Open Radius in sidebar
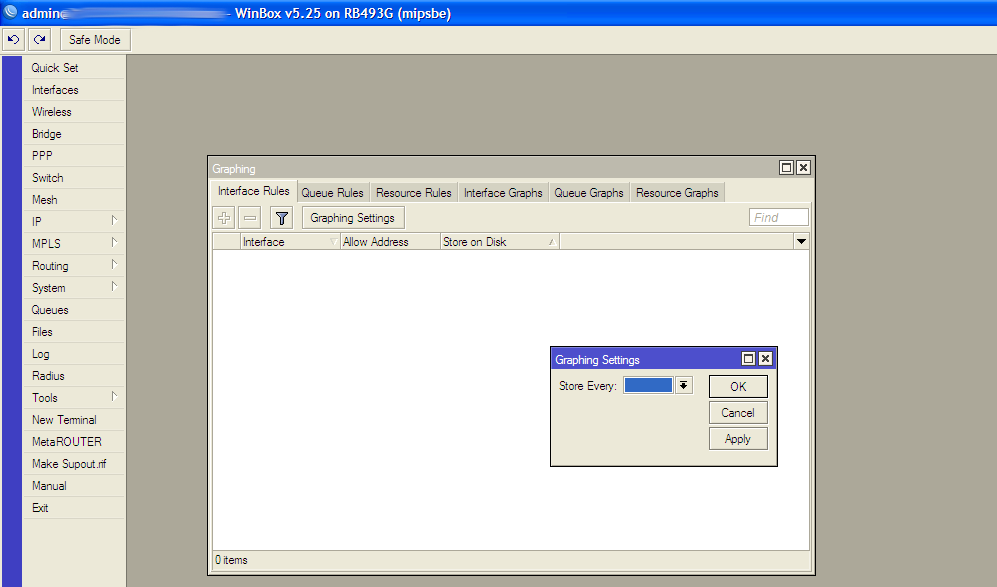 click(74, 376)
